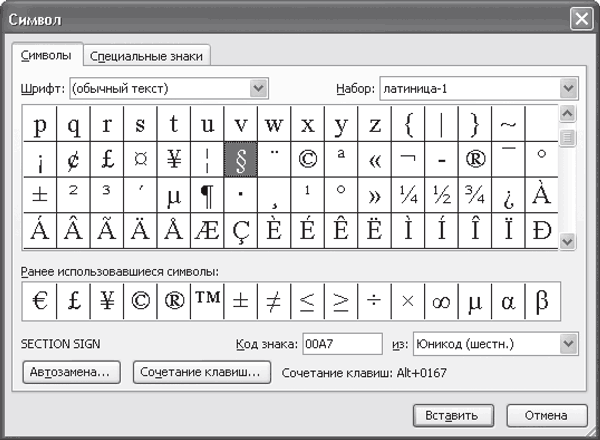Click the Код знака input field
This screenshot has width=600, height=440.
pos(343,344)
